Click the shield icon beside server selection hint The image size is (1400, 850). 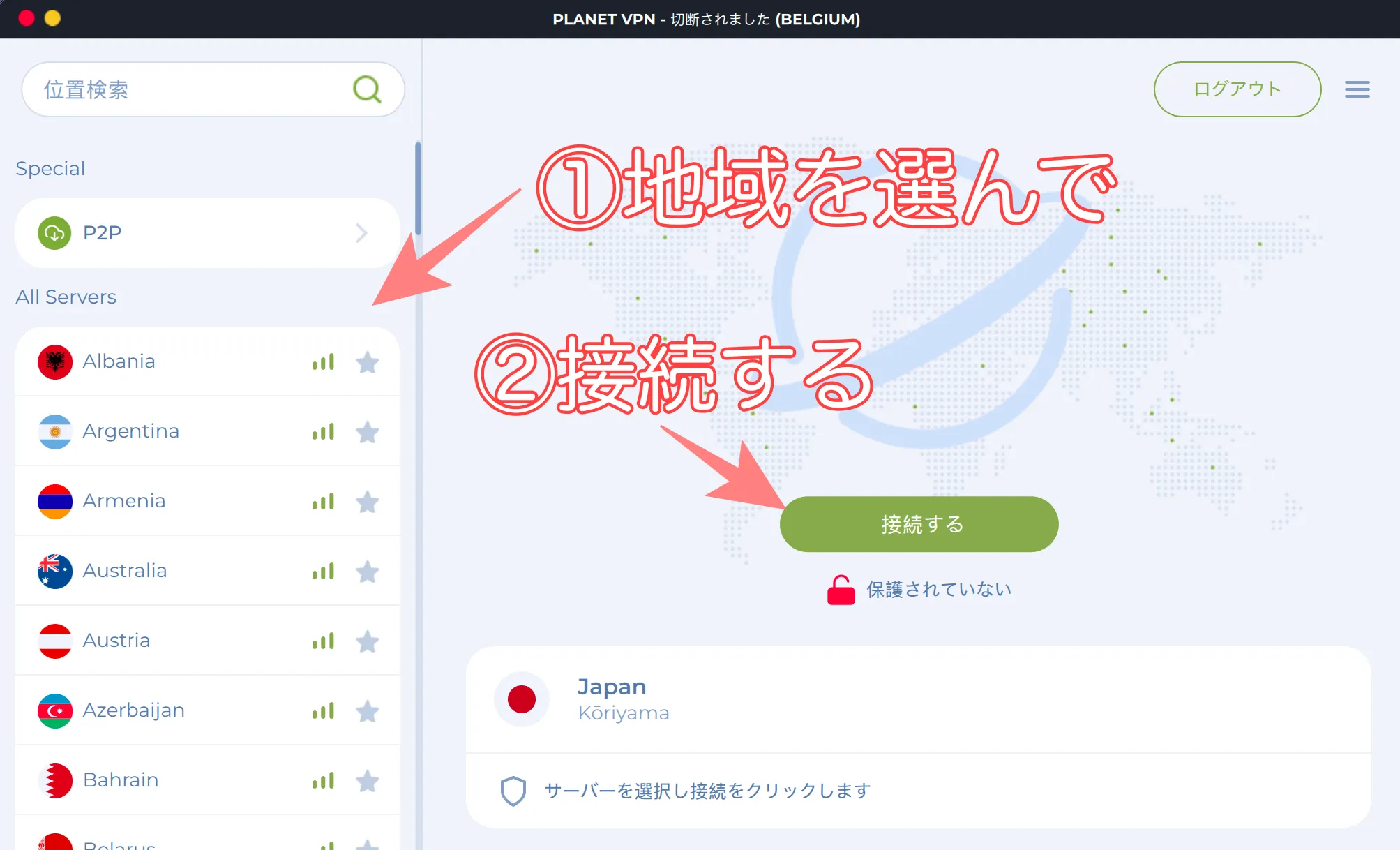tap(513, 791)
